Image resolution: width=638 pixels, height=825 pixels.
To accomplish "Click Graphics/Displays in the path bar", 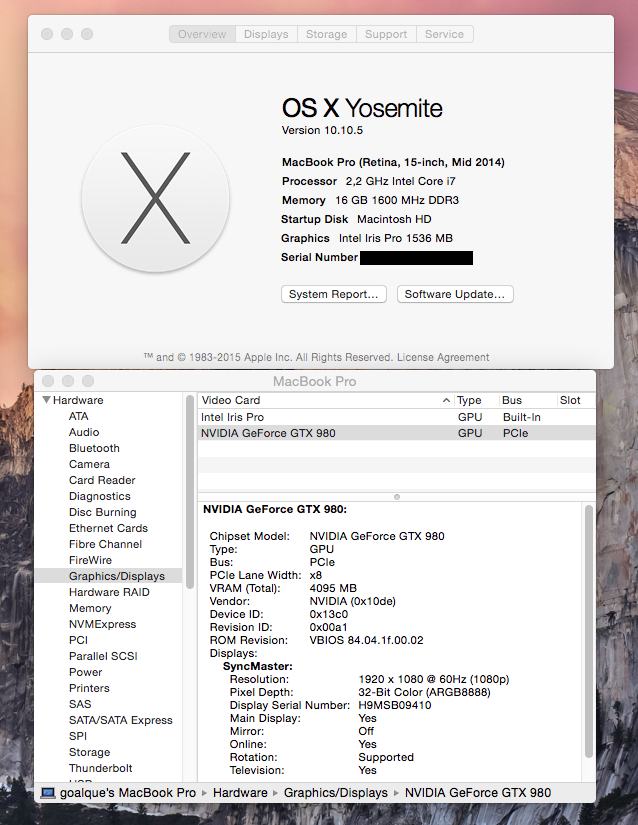I will [336, 793].
